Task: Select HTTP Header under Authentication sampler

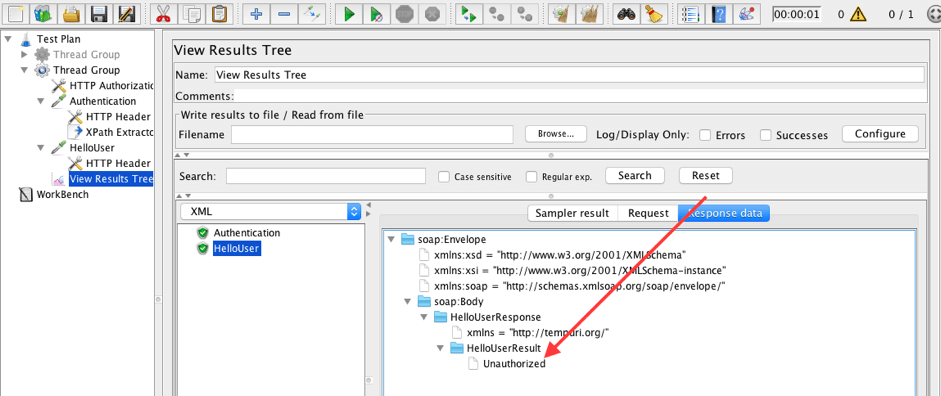Action: click(118, 116)
